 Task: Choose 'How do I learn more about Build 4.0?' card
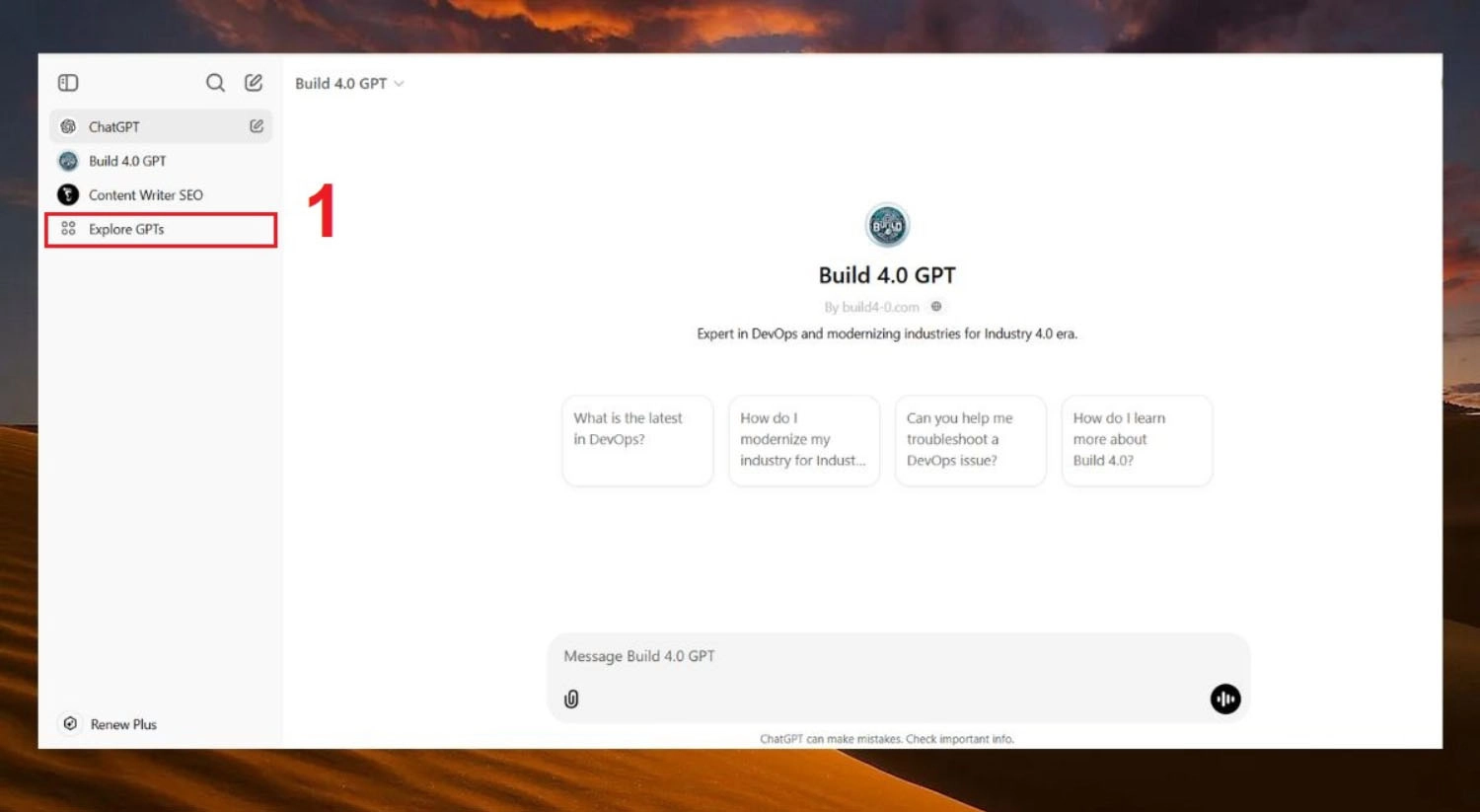click(1137, 440)
